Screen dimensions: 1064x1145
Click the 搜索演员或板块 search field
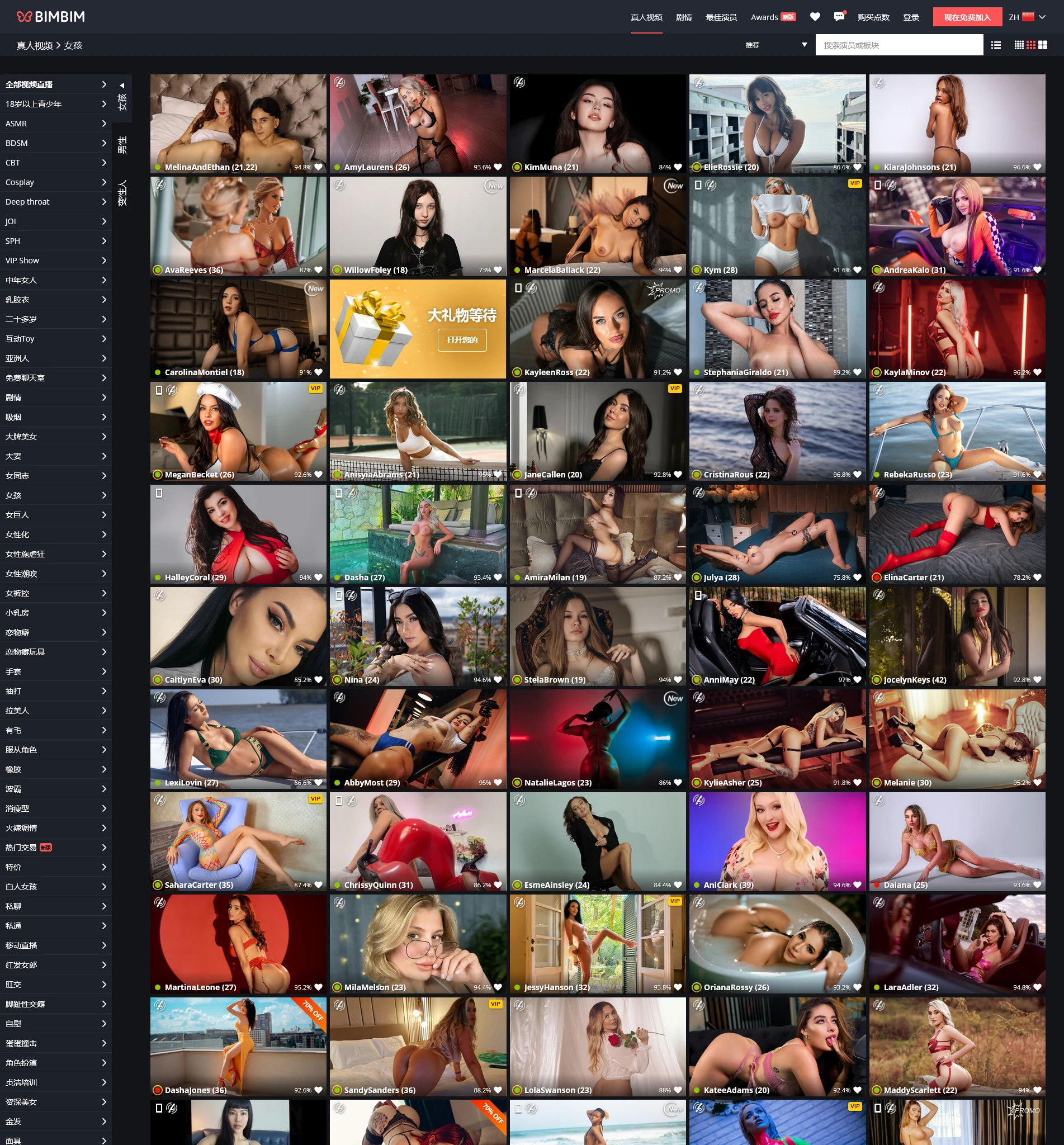(899, 45)
